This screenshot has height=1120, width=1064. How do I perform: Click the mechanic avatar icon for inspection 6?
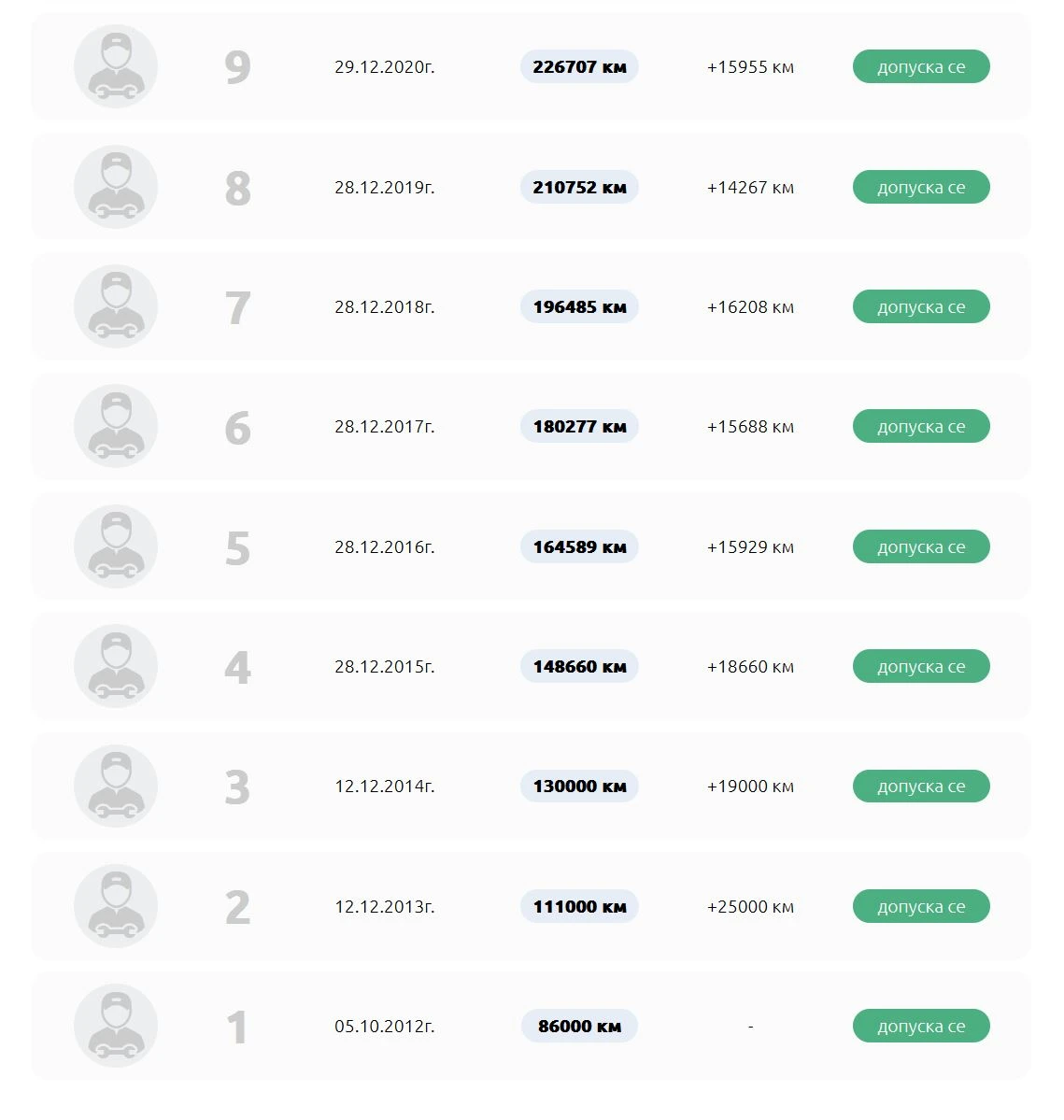[x=116, y=426]
